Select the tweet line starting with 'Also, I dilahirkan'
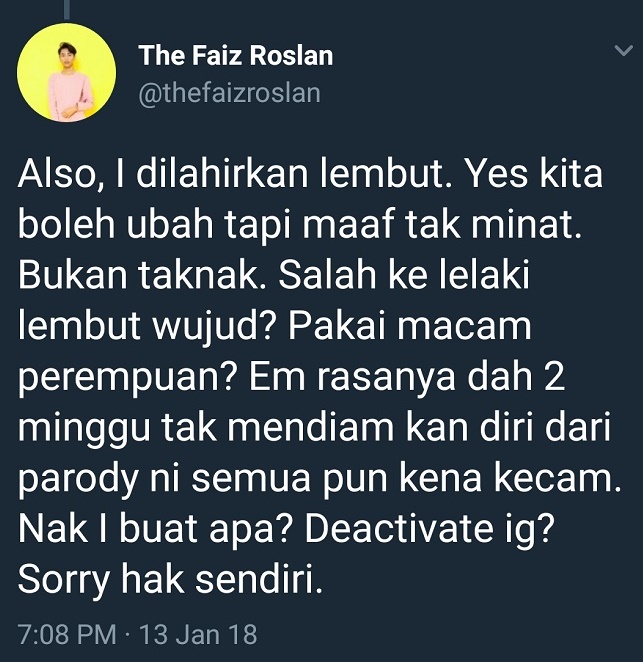Image resolution: width=643 pixels, height=662 pixels. click(x=310, y=174)
